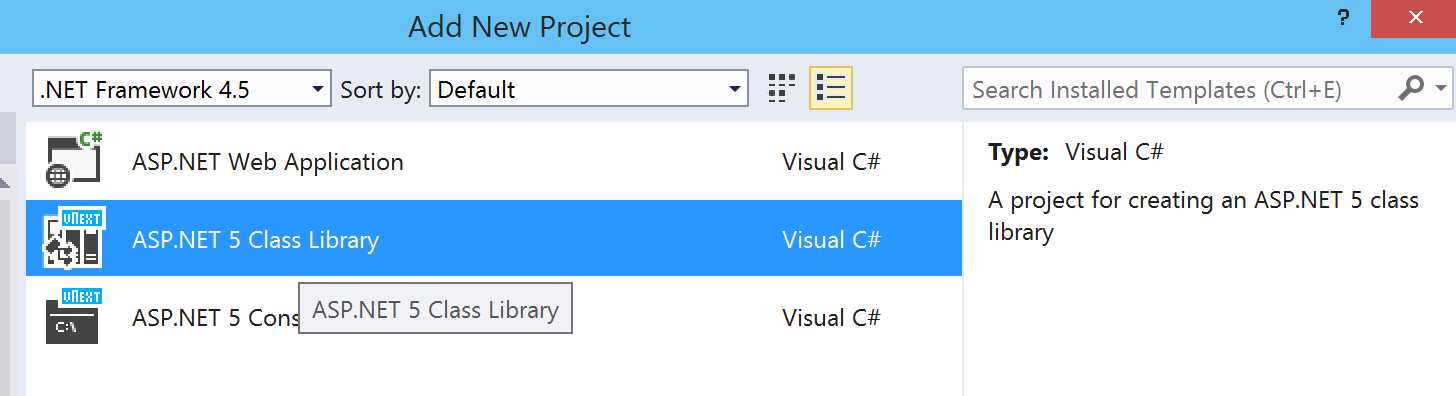
Task: Expand the Sort by Default dropdown
Action: click(x=589, y=89)
